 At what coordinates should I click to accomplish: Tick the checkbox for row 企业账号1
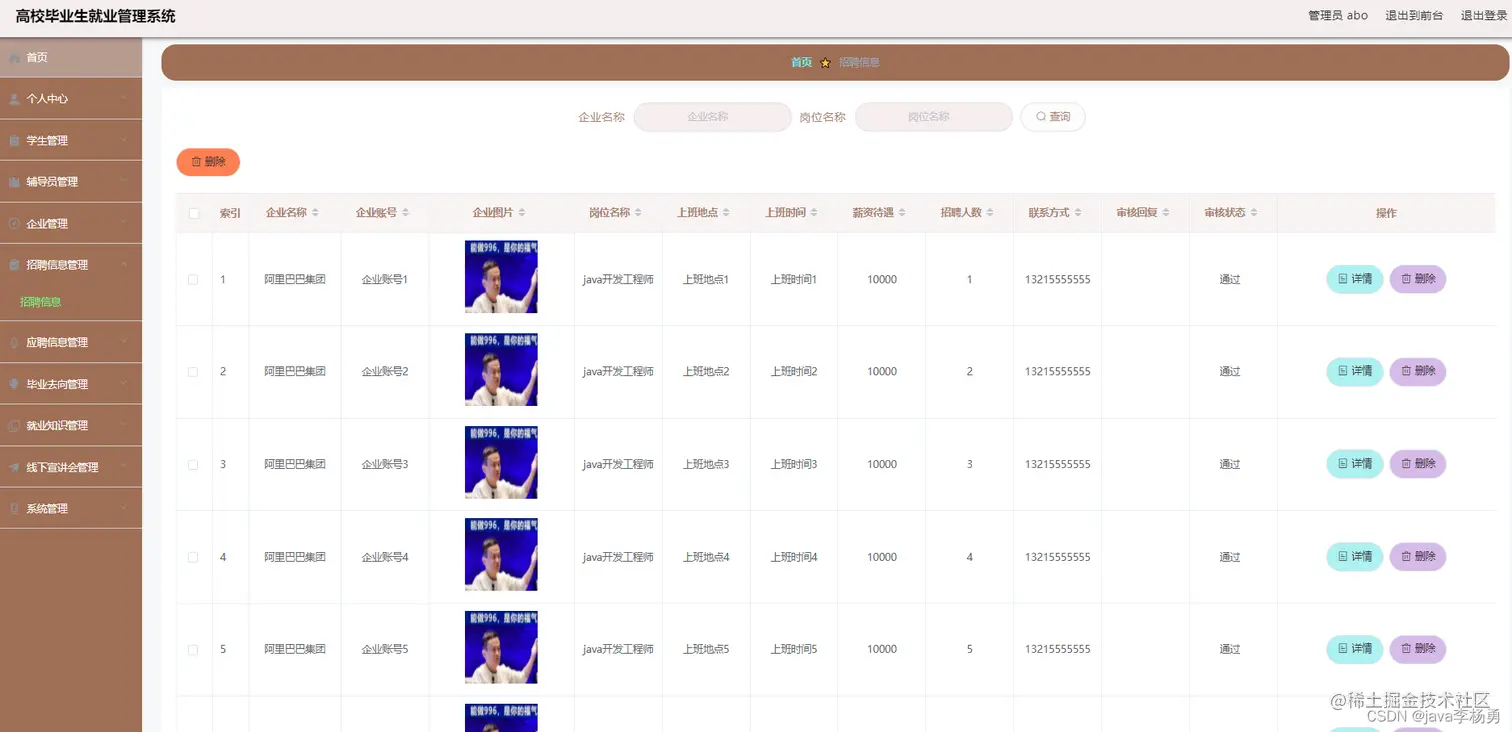[x=194, y=280]
